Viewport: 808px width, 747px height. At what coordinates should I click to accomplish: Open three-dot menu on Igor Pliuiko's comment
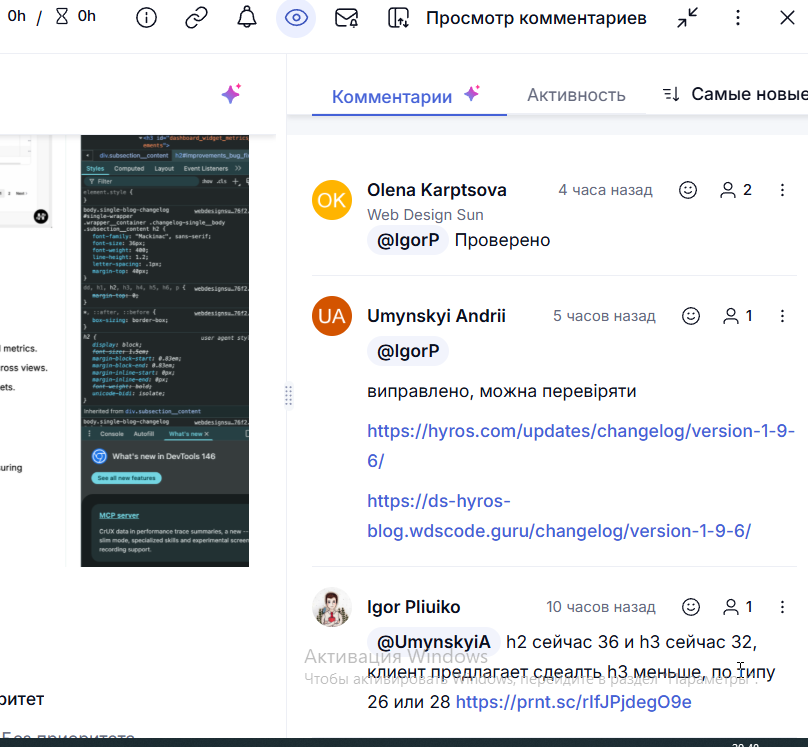(782, 607)
